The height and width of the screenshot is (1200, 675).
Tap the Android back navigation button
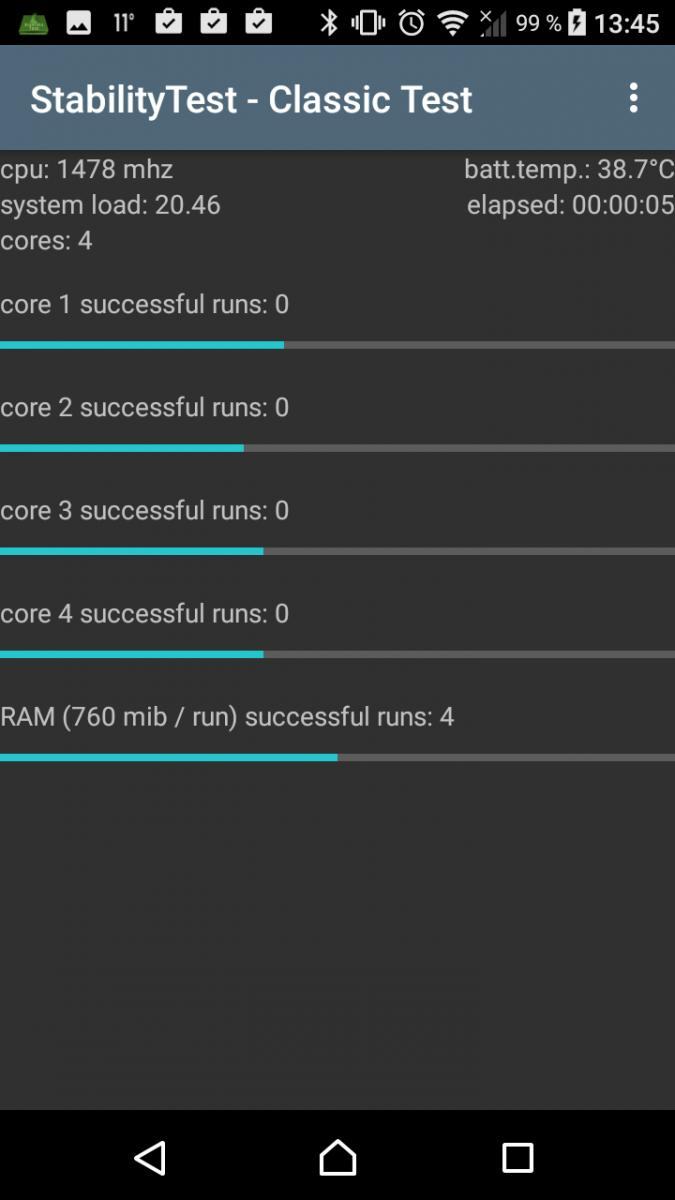tap(150, 1158)
